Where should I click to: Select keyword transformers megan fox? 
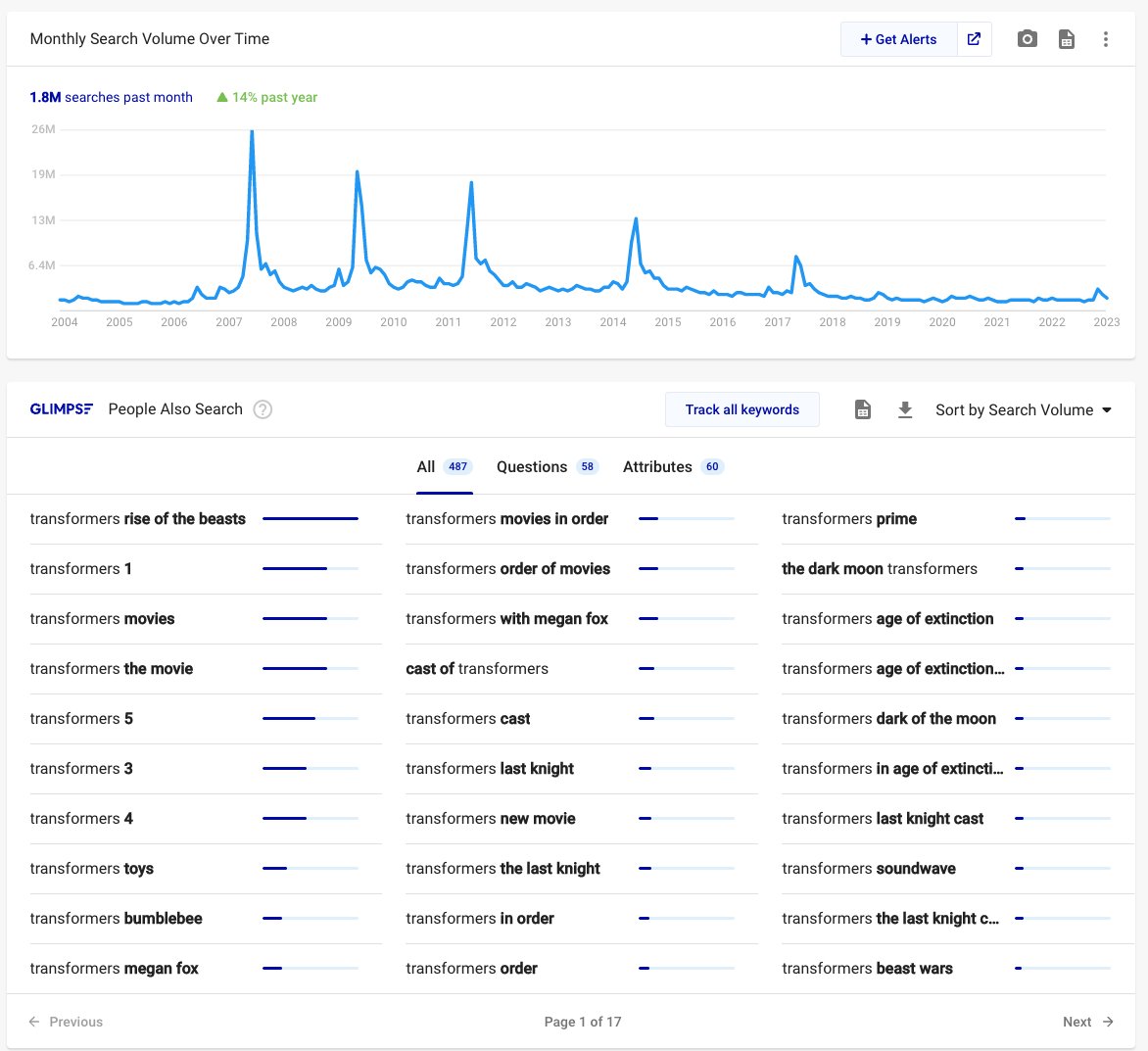115,969
